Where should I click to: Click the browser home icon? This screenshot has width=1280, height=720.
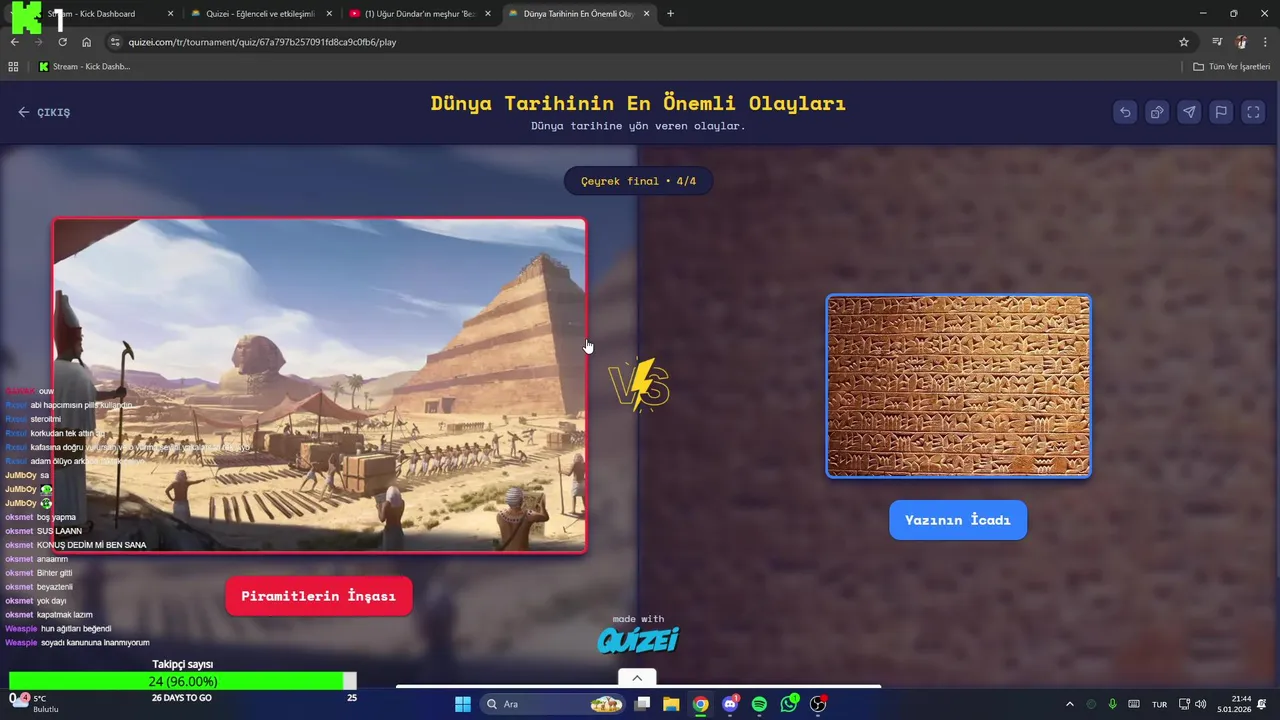pyautogui.click(x=86, y=42)
